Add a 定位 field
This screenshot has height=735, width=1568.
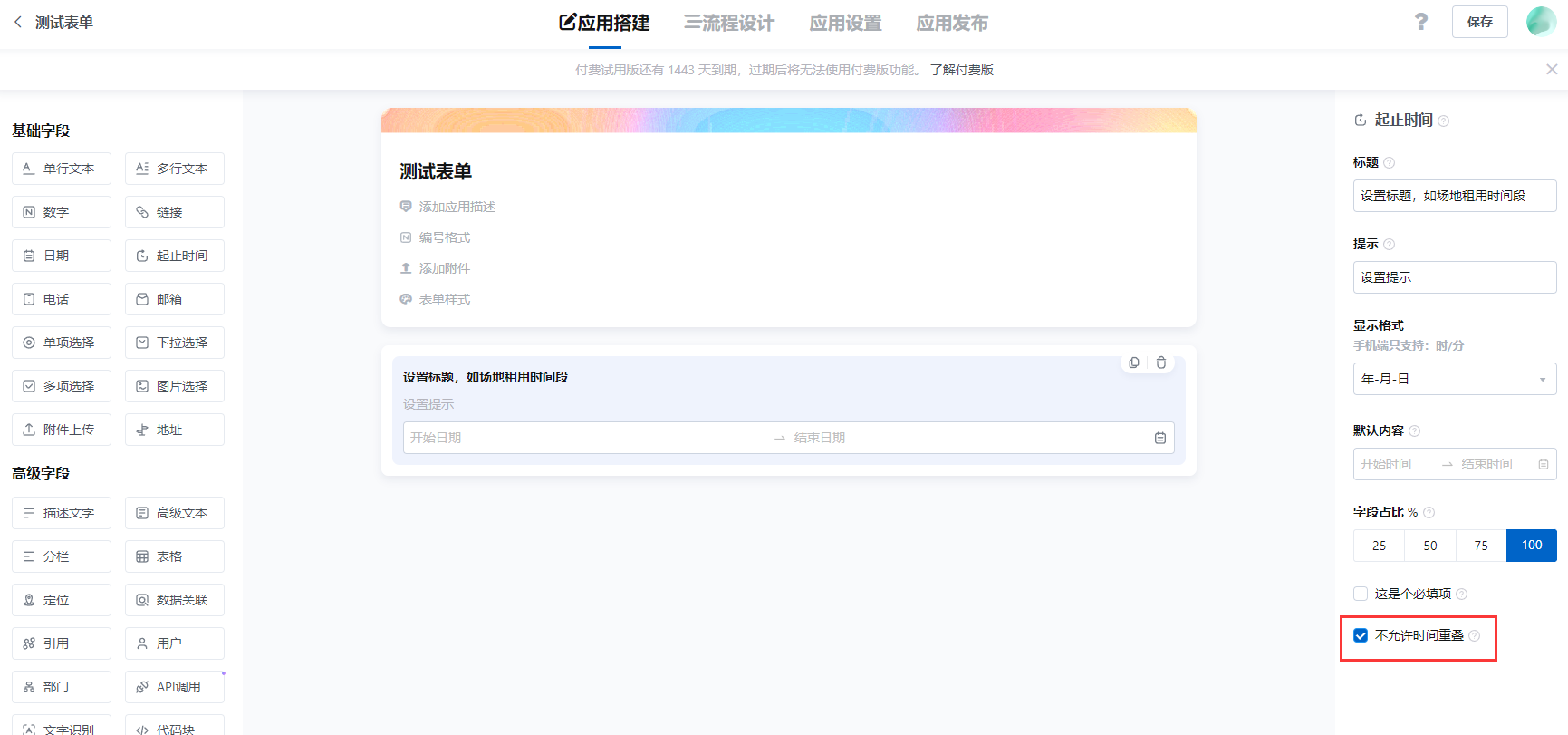click(62, 600)
